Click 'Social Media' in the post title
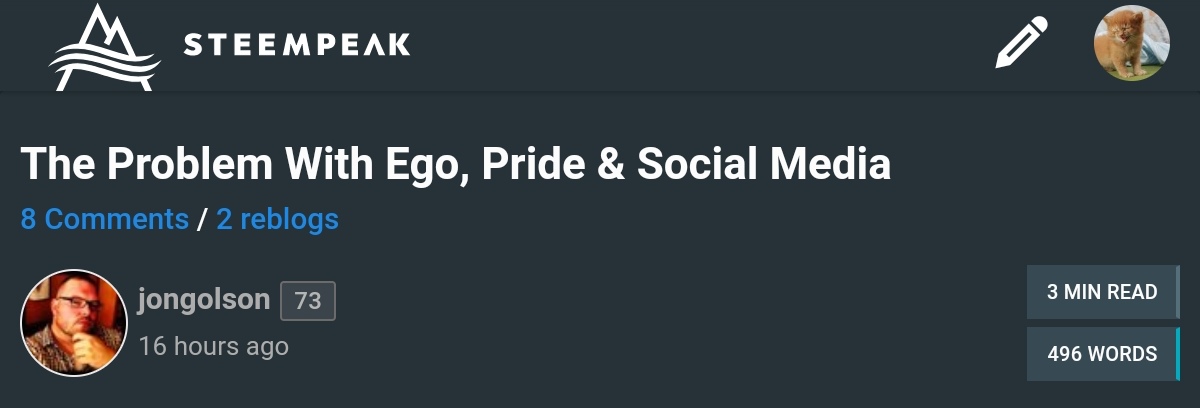The width and height of the screenshot is (1200, 408). click(764, 164)
